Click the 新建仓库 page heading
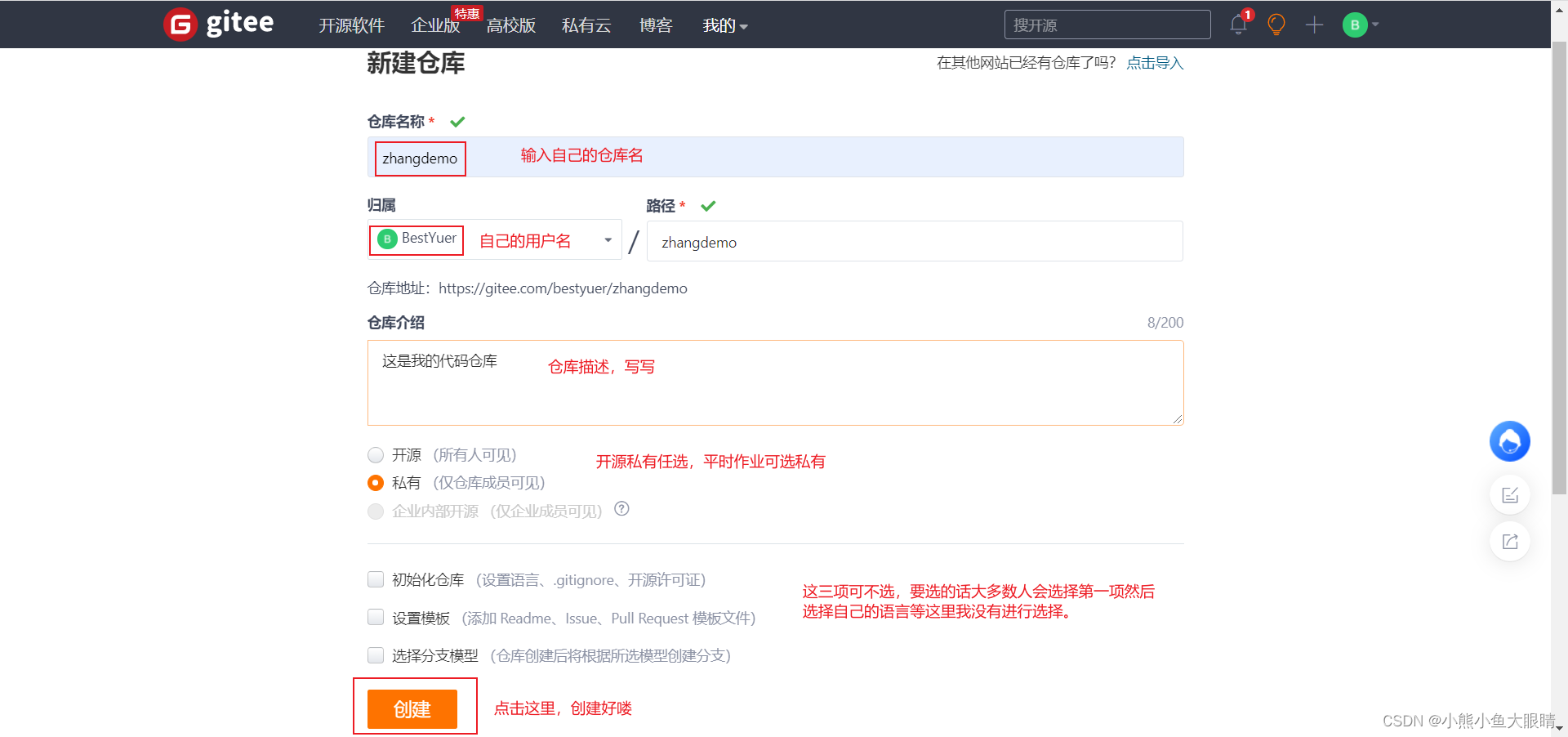Viewport: 1568px width, 737px height. (416, 63)
